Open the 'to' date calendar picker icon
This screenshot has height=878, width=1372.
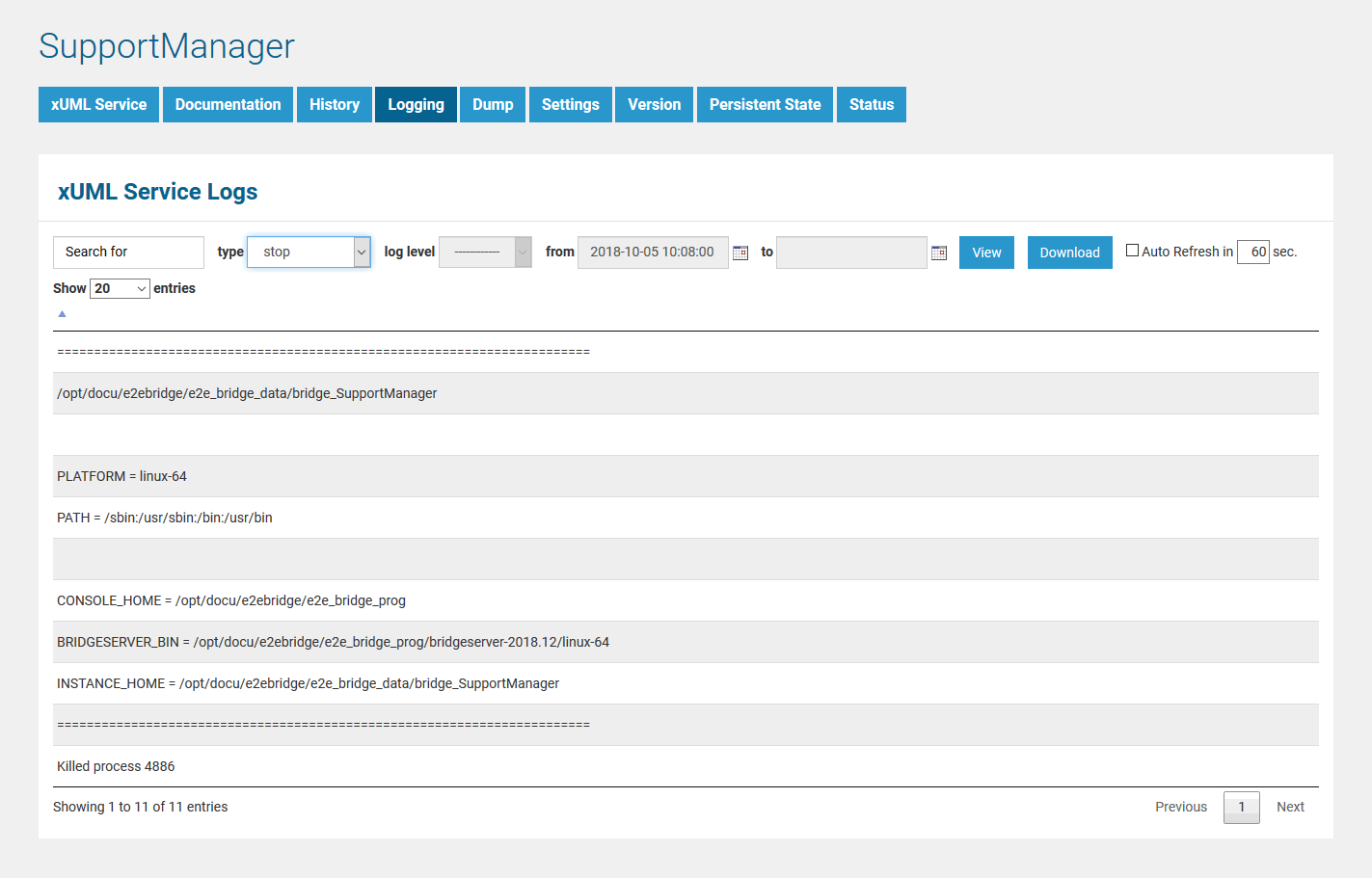pyautogui.click(x=939, y=253)
